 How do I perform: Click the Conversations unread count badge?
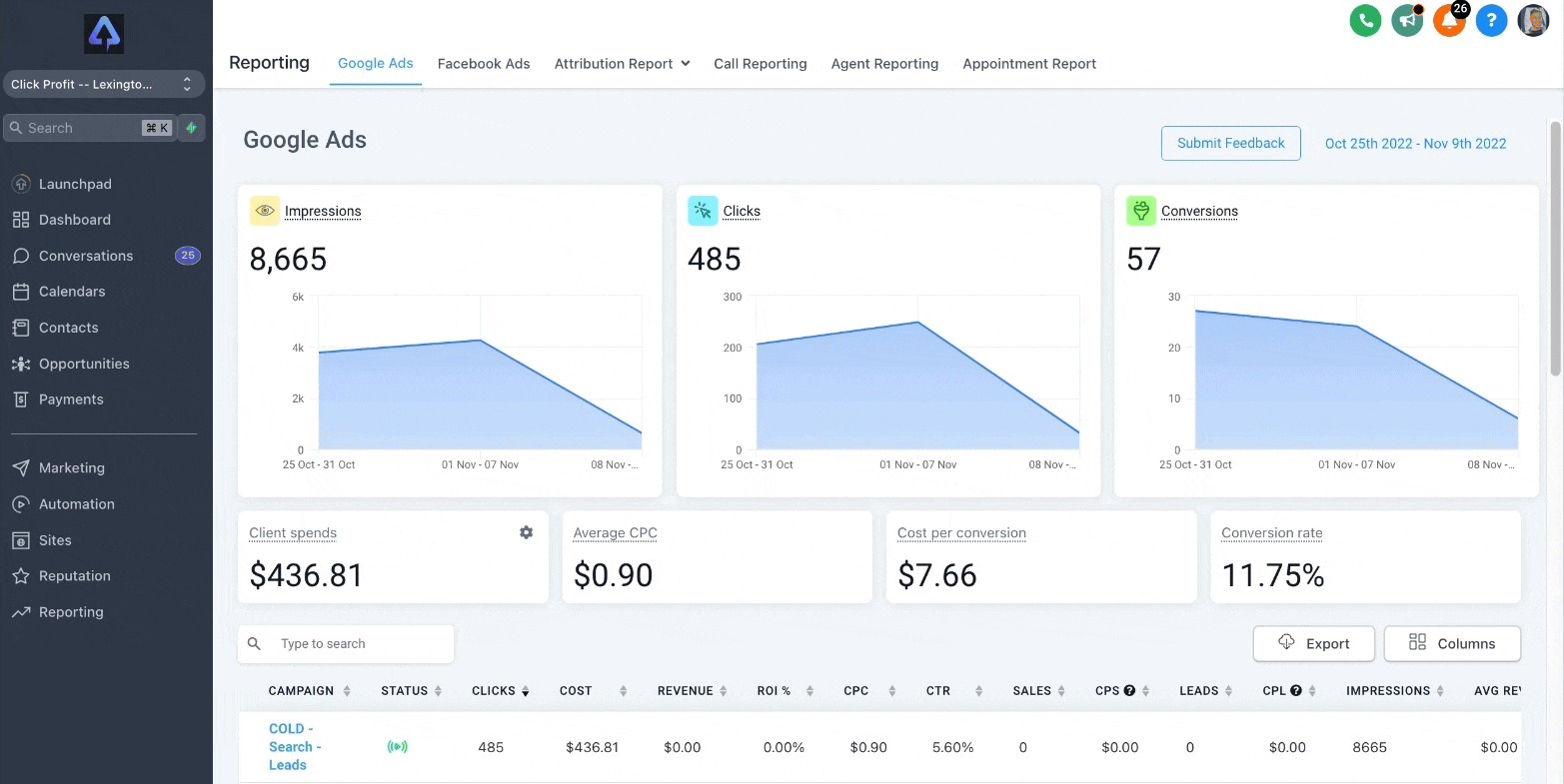[x=187, y=256]
